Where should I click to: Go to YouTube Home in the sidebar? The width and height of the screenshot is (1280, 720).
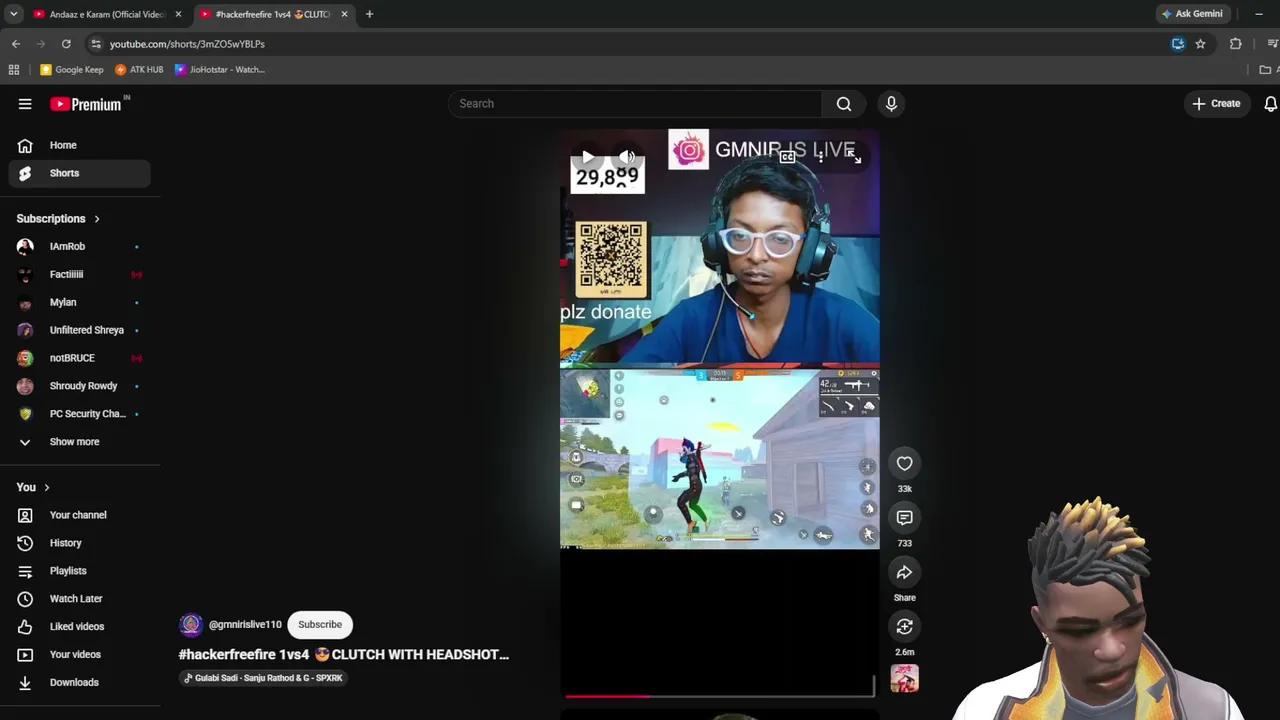click(80, 145)
